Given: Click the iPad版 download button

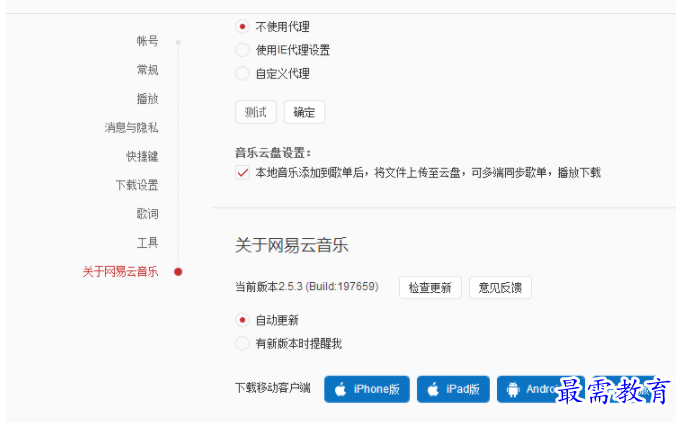Looking at the screenshot, I should (x=453, y=389).
